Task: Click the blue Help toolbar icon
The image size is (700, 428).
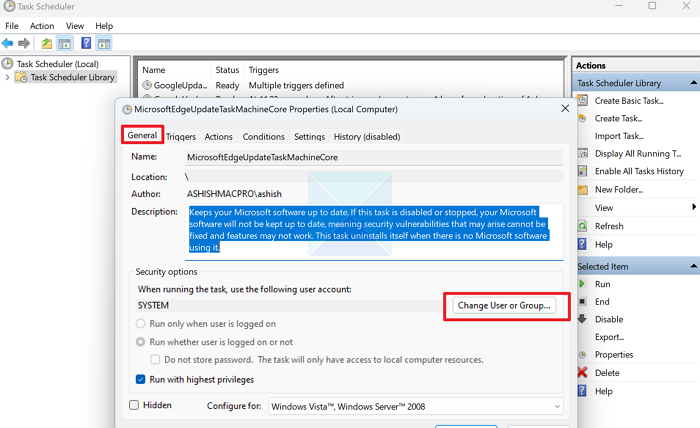Action: [x=86, y=43]
